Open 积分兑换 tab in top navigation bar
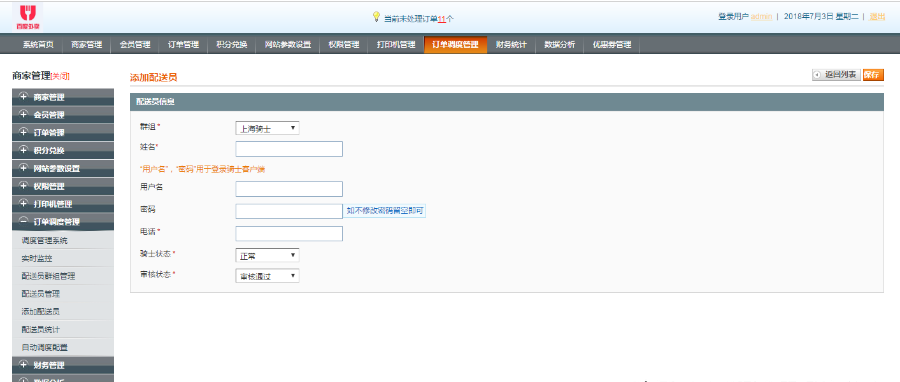Screen dimensions: 900x382 click(x=231, y=45)
